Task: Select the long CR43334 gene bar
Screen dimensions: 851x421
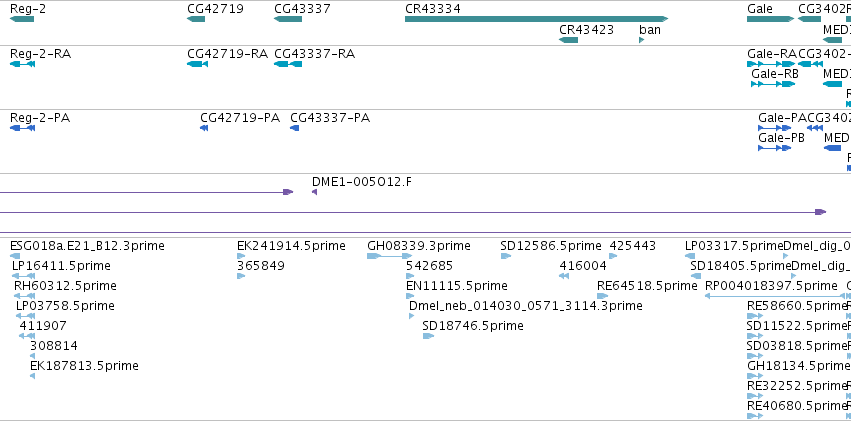Action: pyautogui.click(x=536, y=19)
